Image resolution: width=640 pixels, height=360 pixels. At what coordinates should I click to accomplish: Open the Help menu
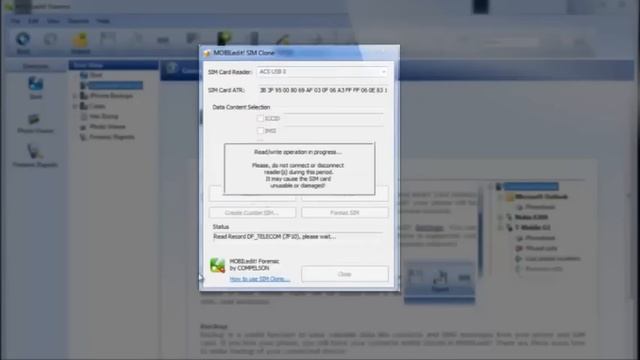(x=103, y=21)
